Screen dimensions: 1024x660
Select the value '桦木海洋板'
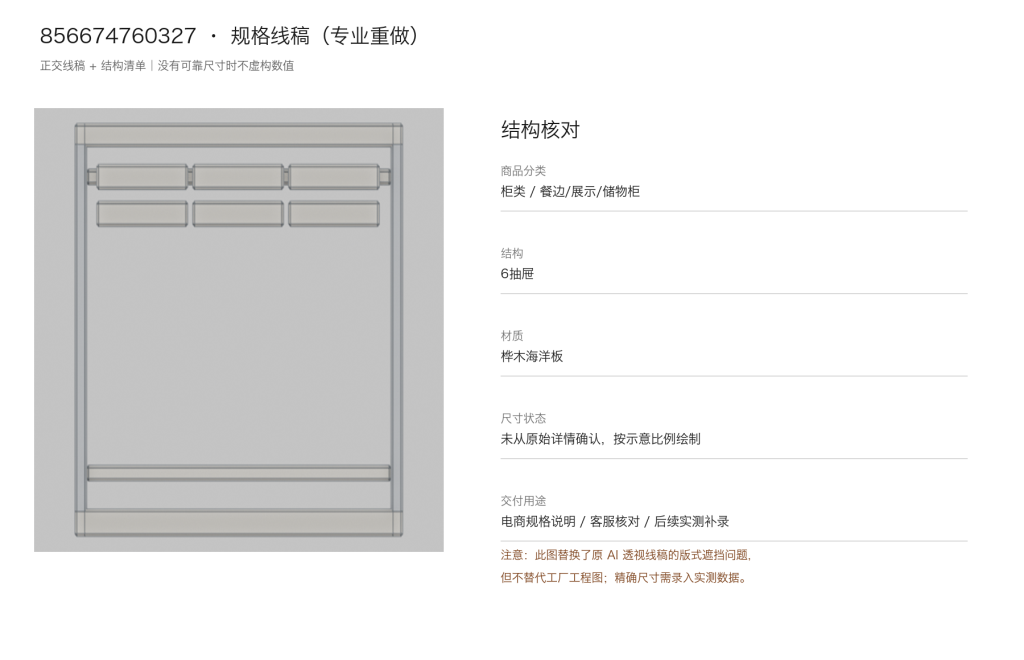pyautogui.click(x=532, y=356)
